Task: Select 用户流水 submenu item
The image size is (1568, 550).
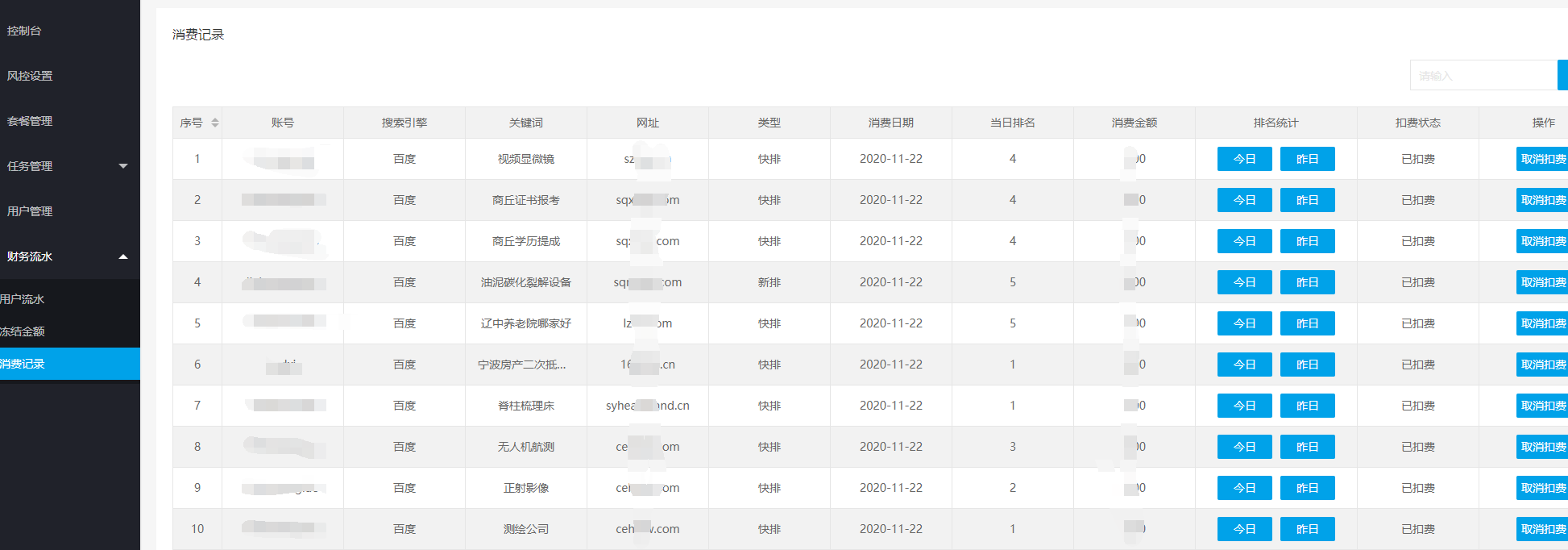Action: [23, 299]
